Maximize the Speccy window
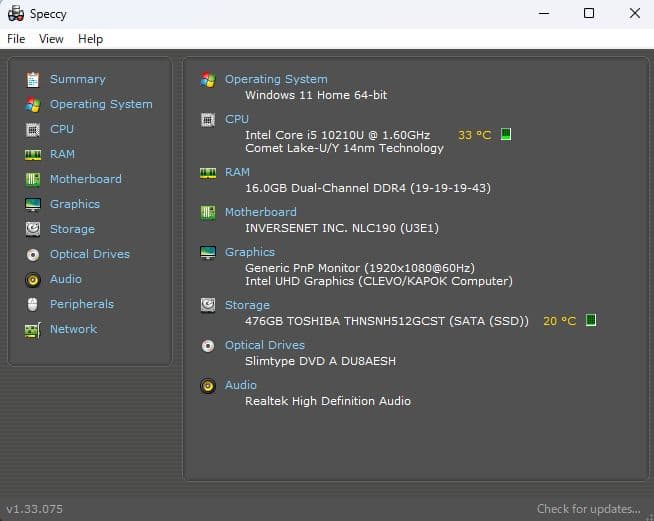Screen dimensions: 654x521 589,13
